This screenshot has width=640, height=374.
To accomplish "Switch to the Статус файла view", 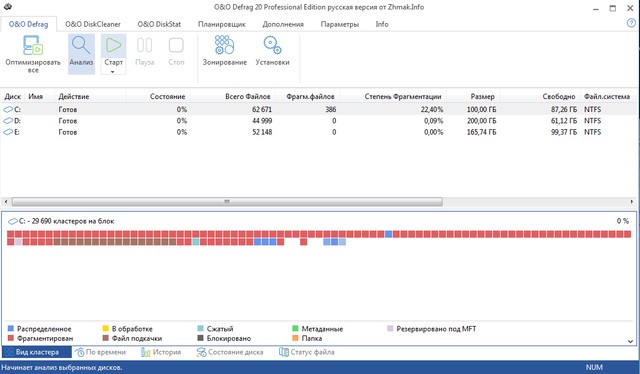I will click(307, 352).
